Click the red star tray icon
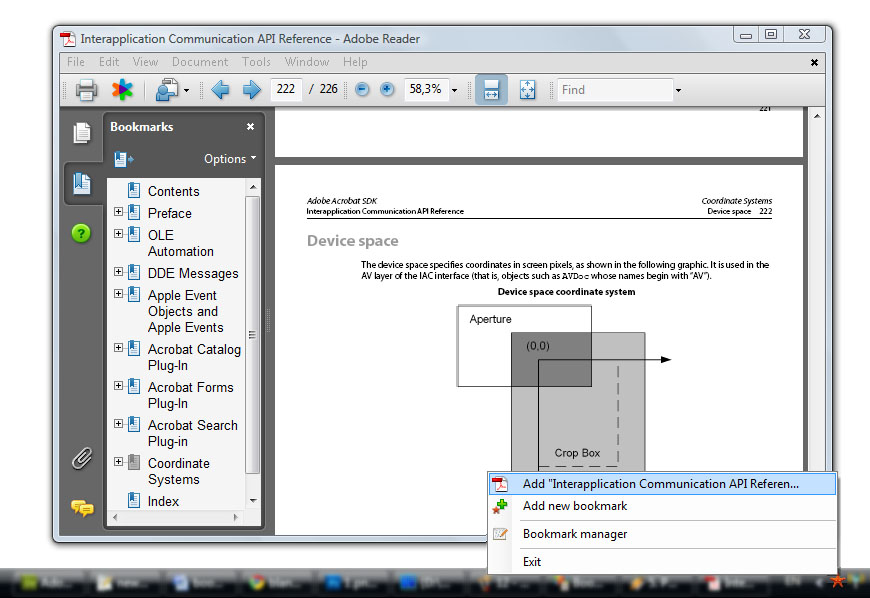The height and width of the screenshot is (598, 870). 837,581
